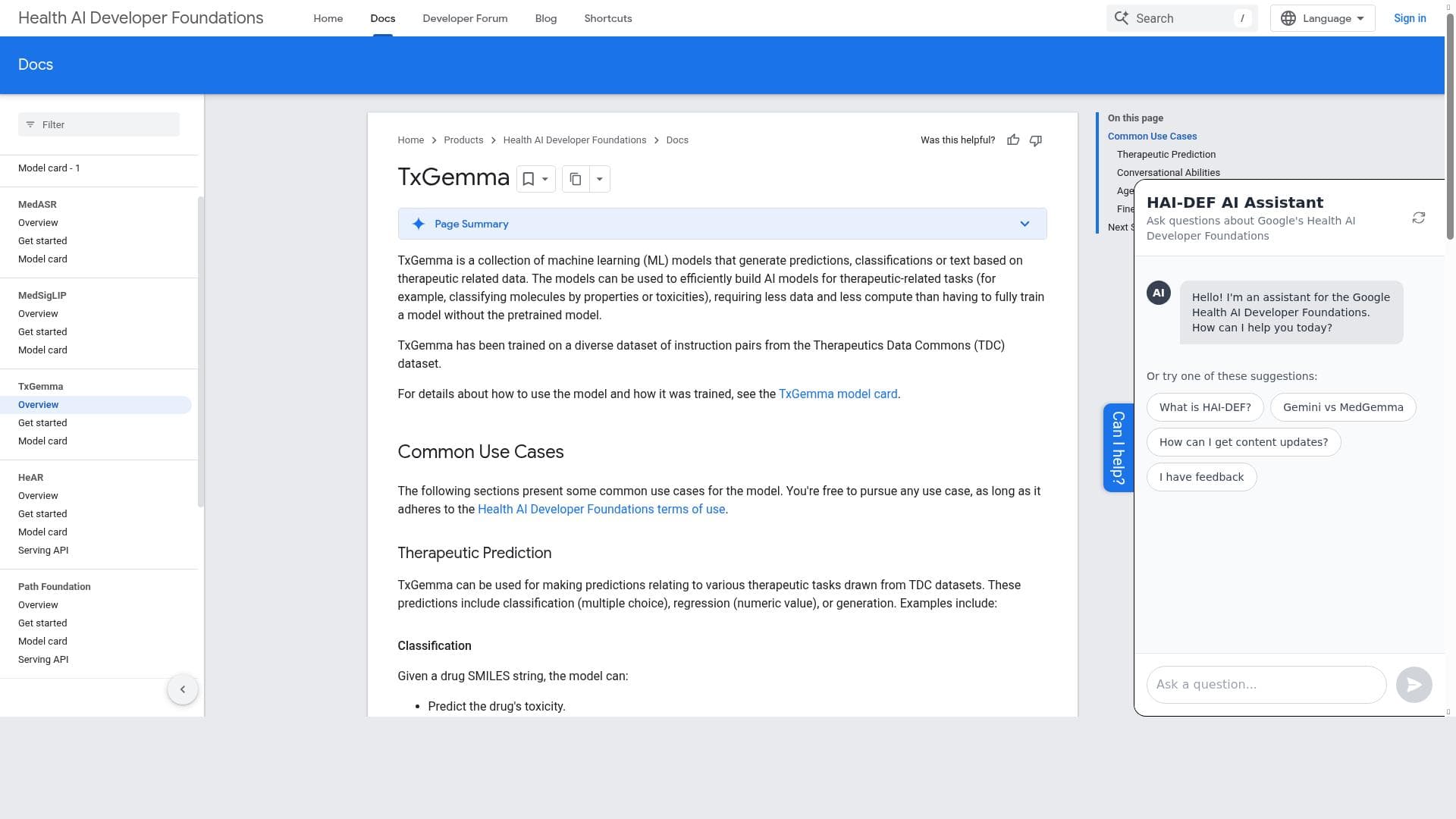Image resolution: width=1456 pixels, height=819 pixels.
Task: Open the MedSigLIP Overview page
Action: [x=38, y=314]
